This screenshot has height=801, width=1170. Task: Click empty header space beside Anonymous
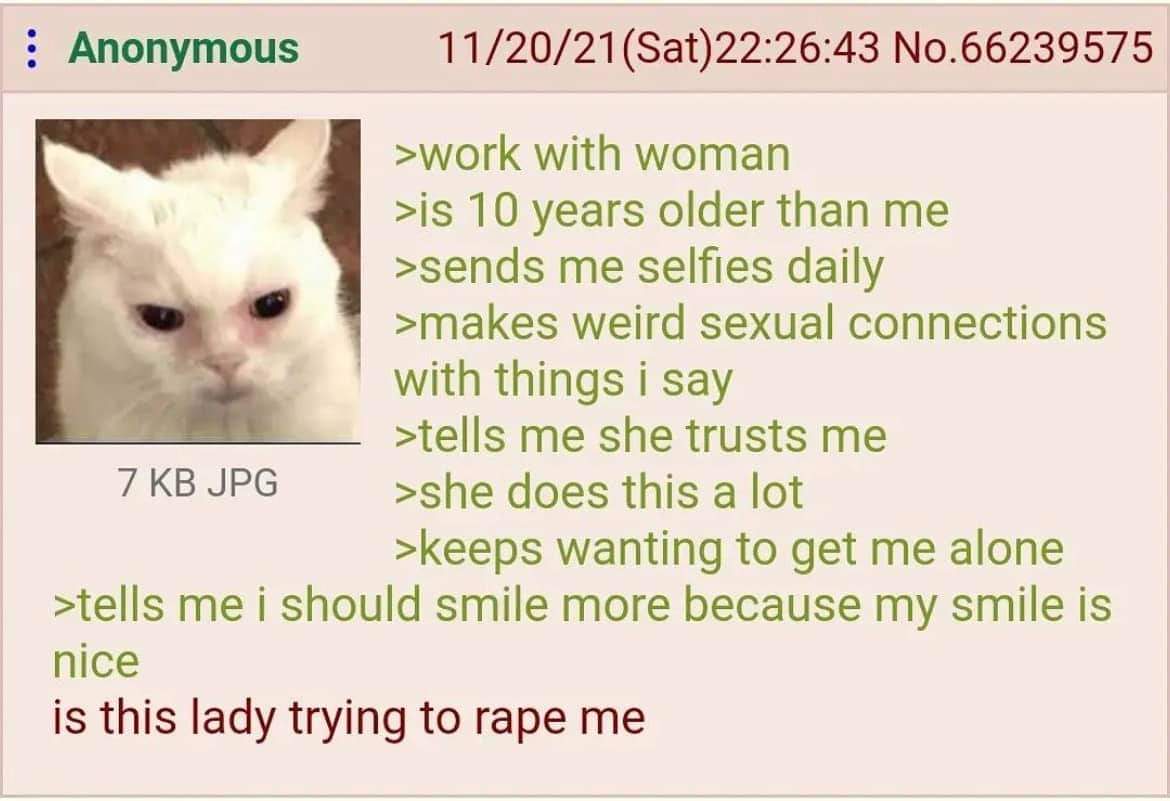pos(367,49)
